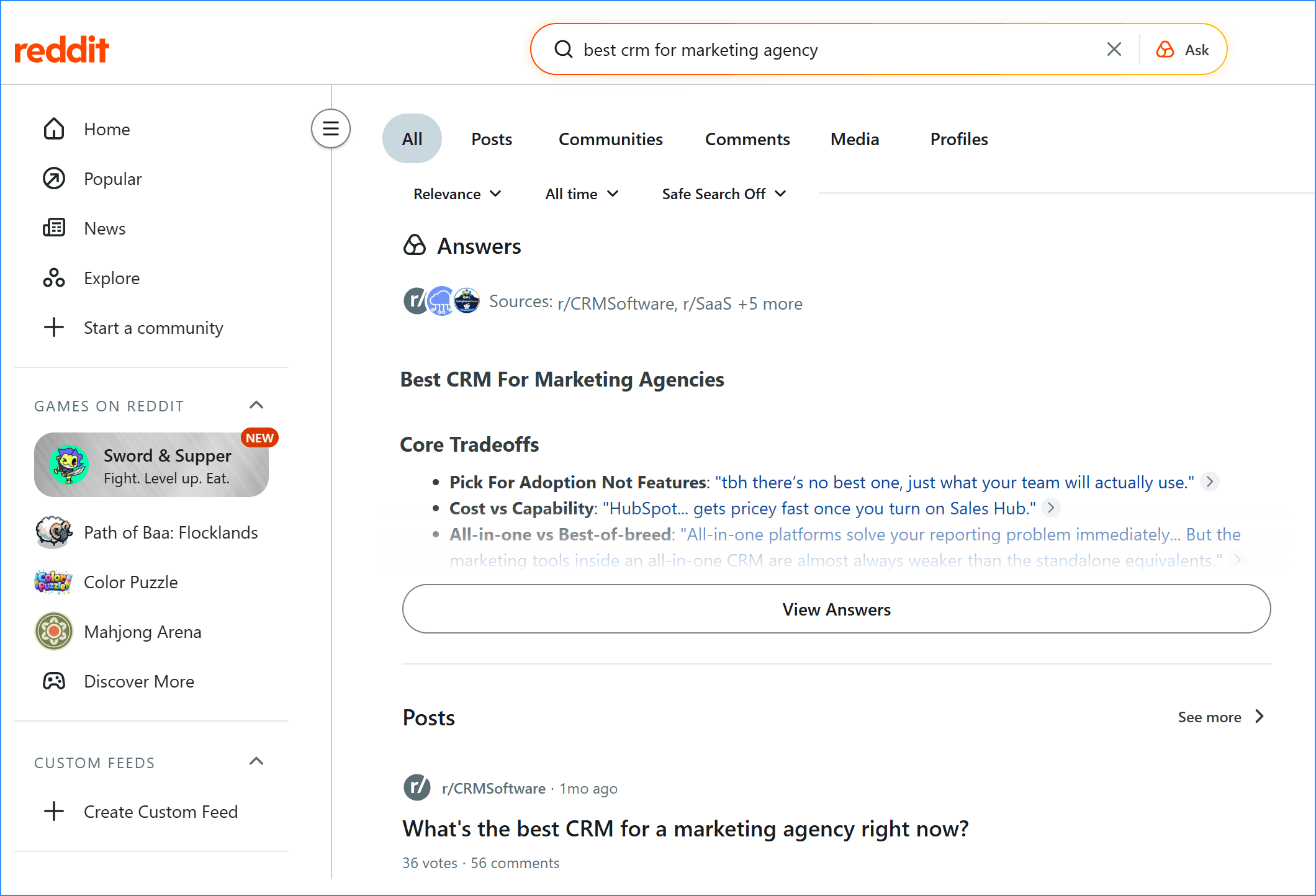Collapse sidebar with the hamburger button

331,129
